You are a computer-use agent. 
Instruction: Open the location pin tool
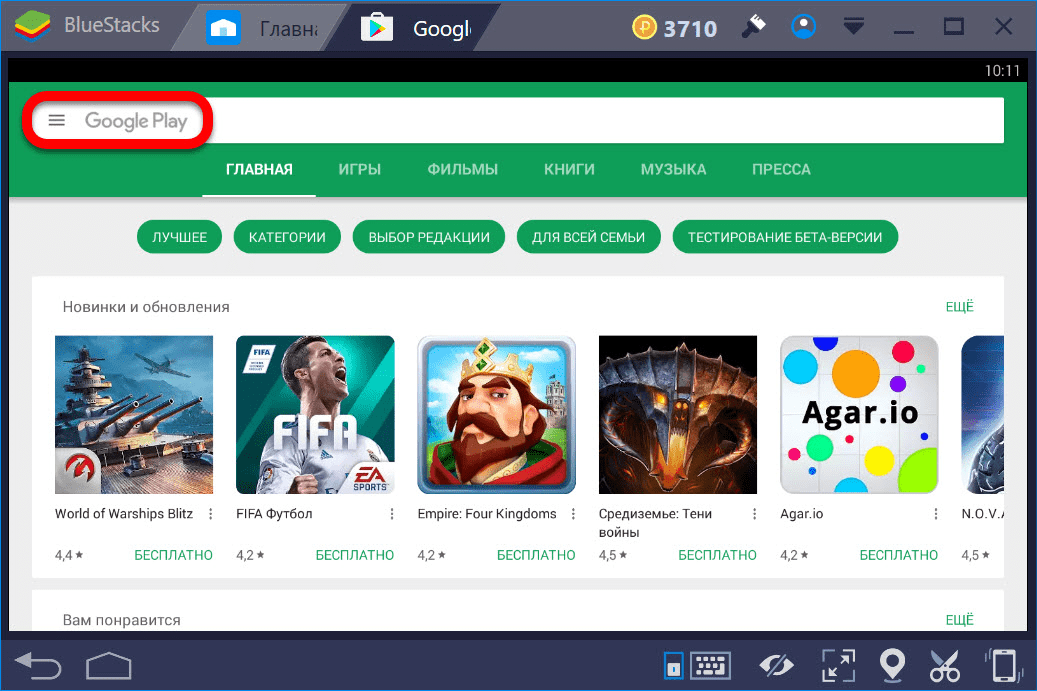pos(891,665)
